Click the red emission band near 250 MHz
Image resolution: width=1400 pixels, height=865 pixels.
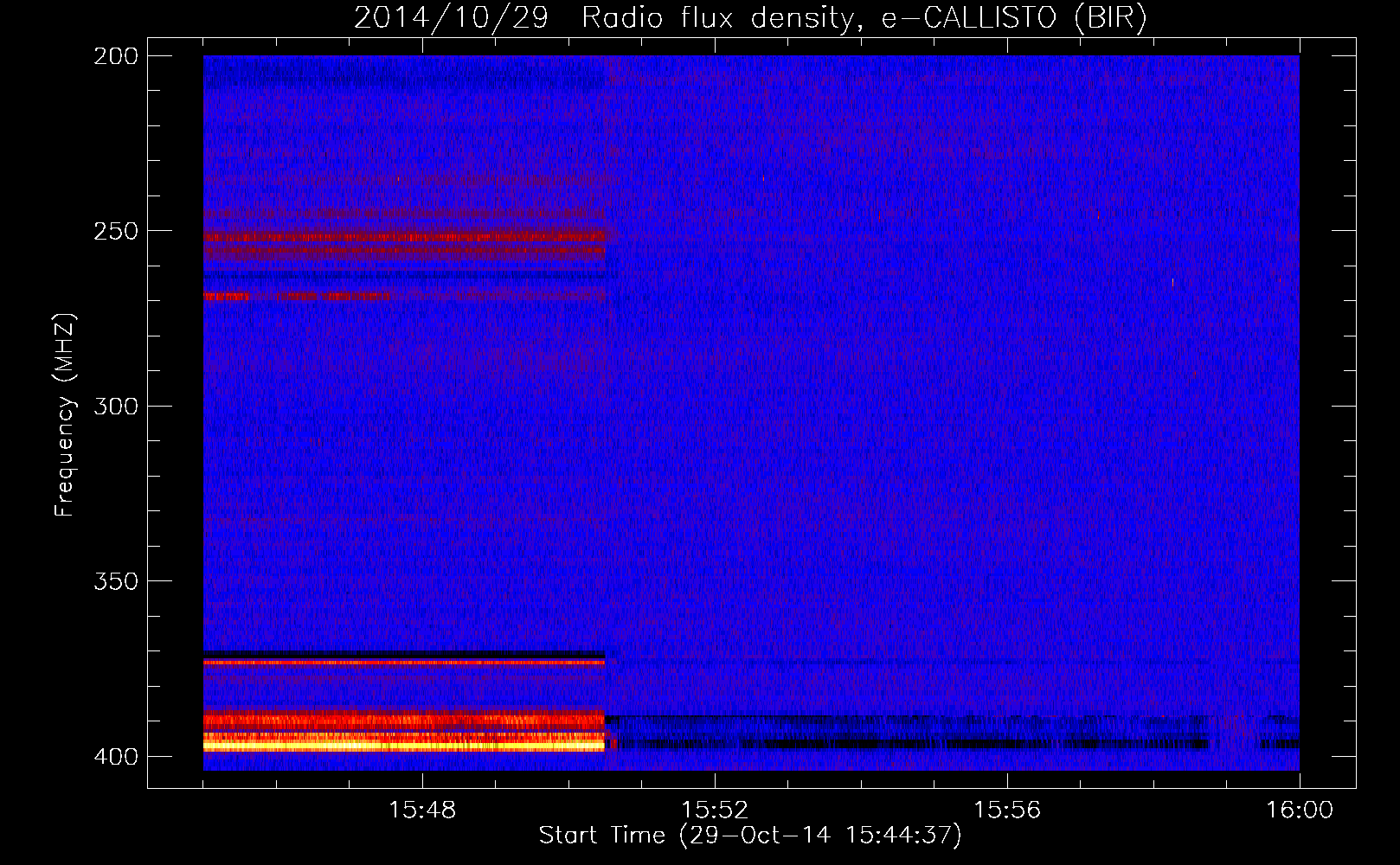(404, 236)
